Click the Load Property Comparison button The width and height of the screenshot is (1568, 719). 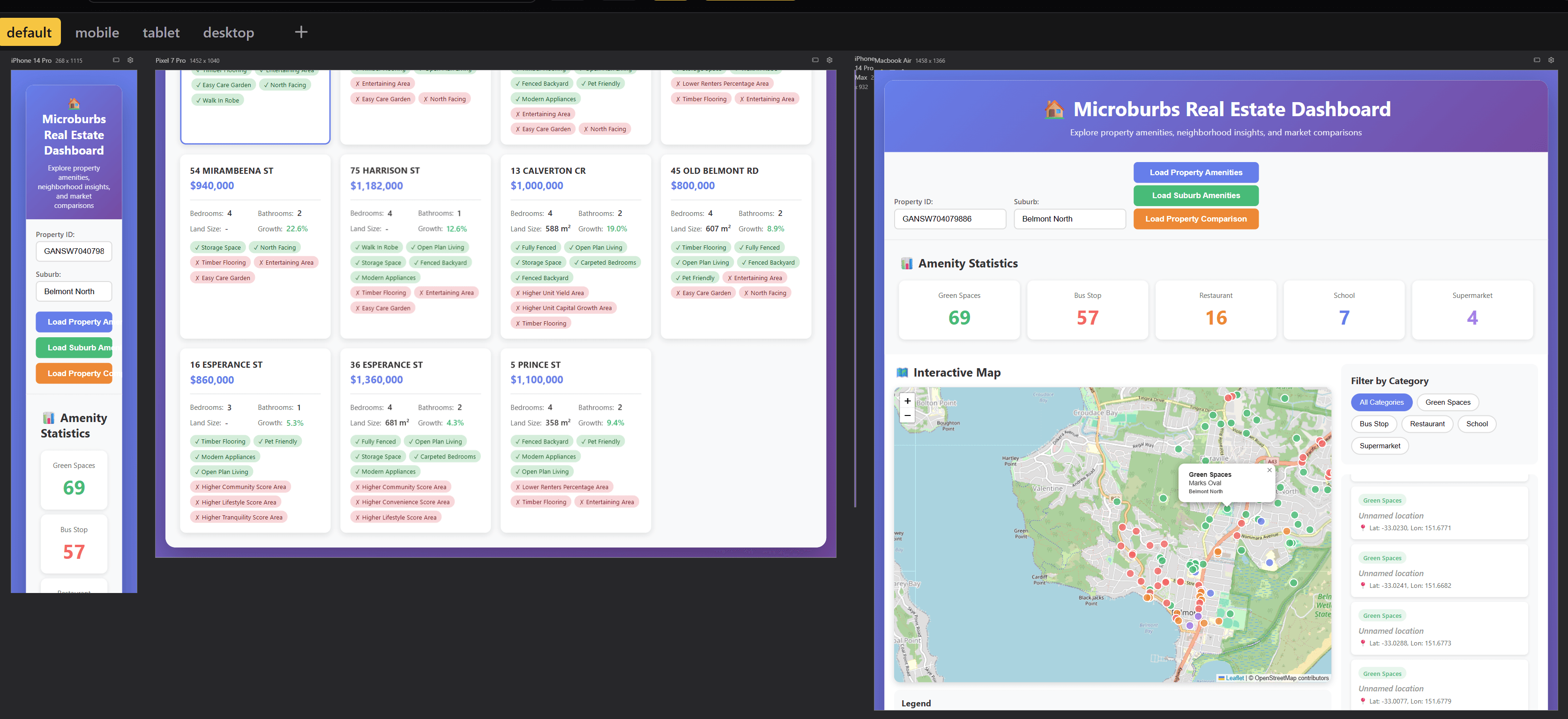click(x=1195, y=218)
